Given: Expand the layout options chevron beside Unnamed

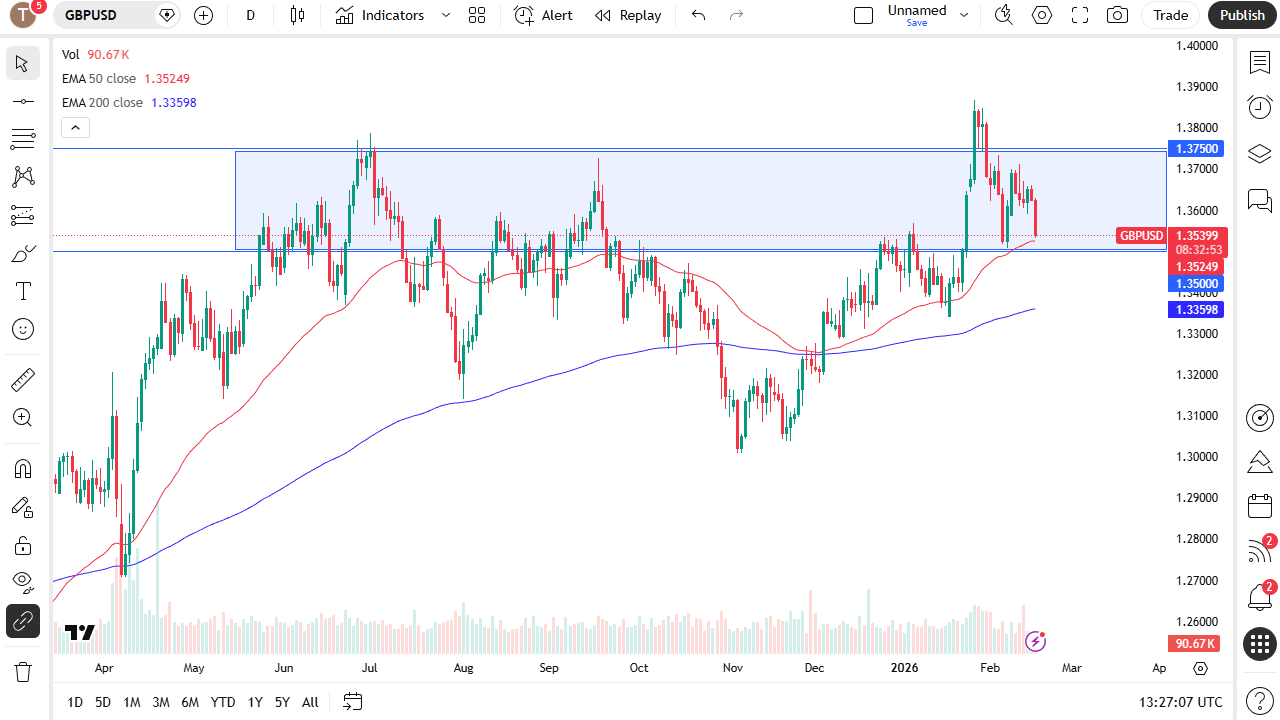Looking at the screenshot, I should click(x=964, y=15).
